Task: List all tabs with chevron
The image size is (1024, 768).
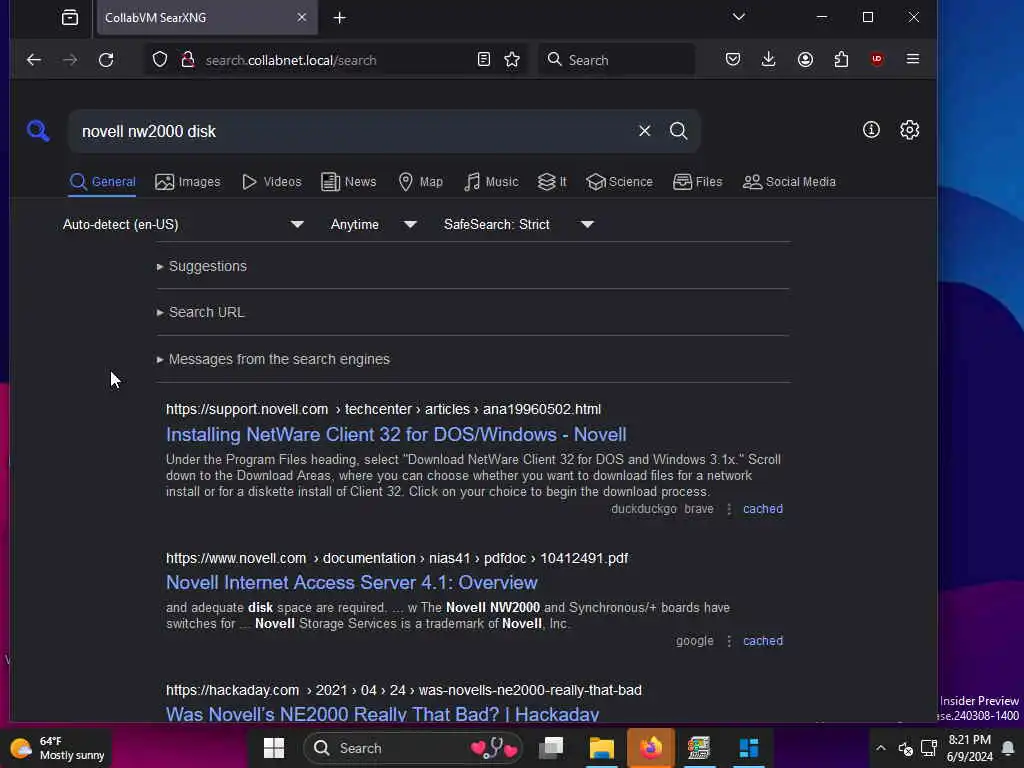Action: pos(739,17)
